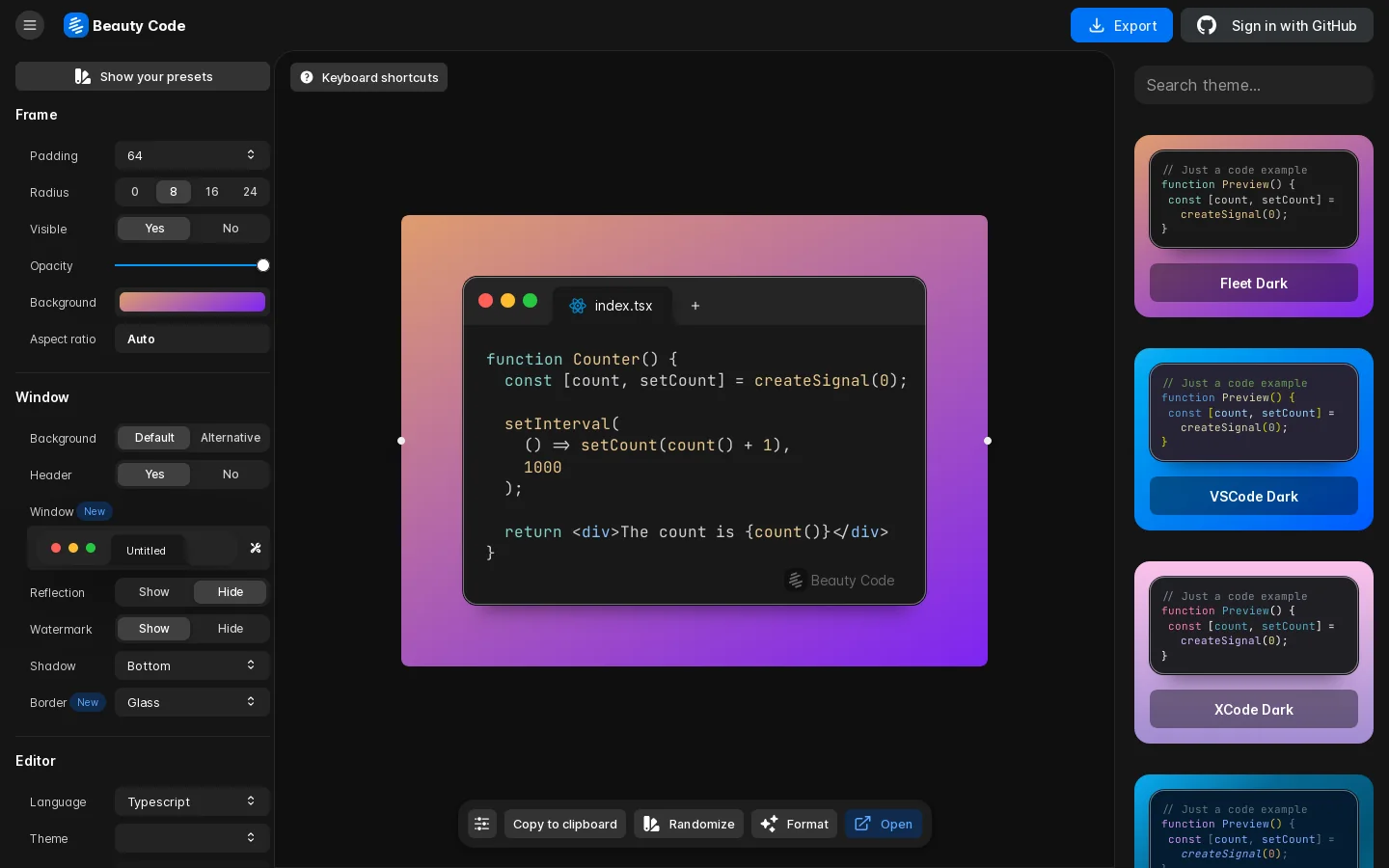This screenshot has width=1389, height=868.
Task: Set frame Visible to Yes
Action: tap(154, 229)
